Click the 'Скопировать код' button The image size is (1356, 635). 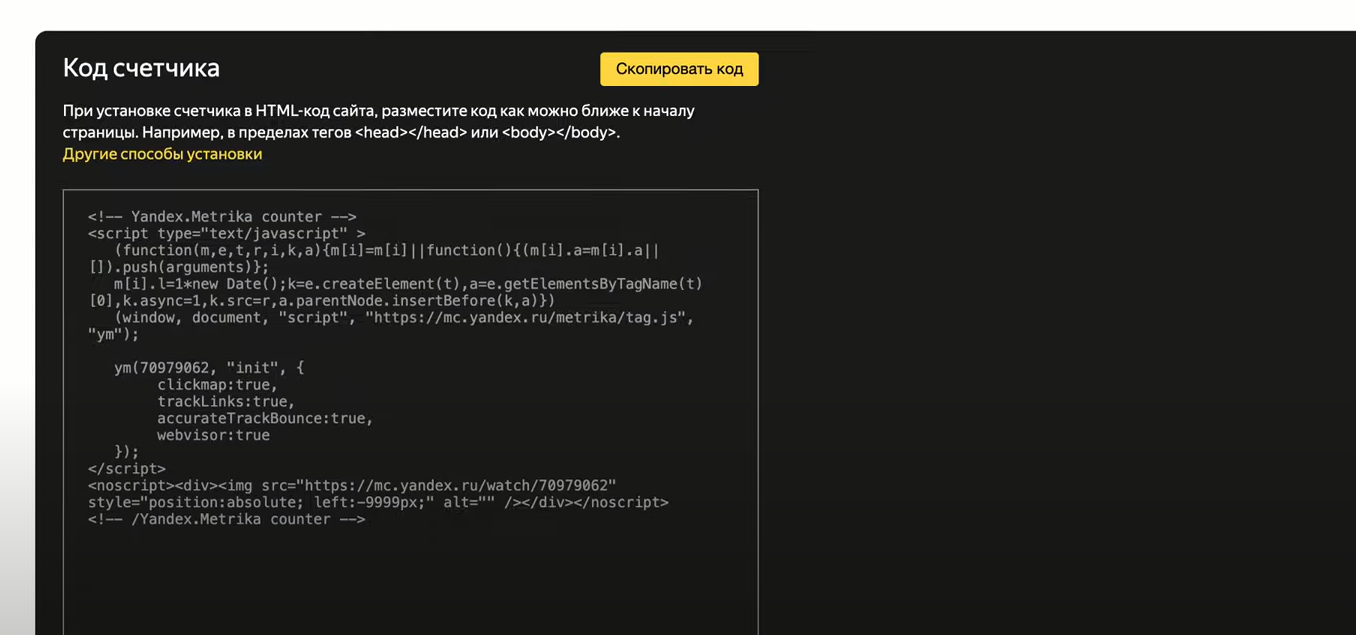(x=679, y=69)
